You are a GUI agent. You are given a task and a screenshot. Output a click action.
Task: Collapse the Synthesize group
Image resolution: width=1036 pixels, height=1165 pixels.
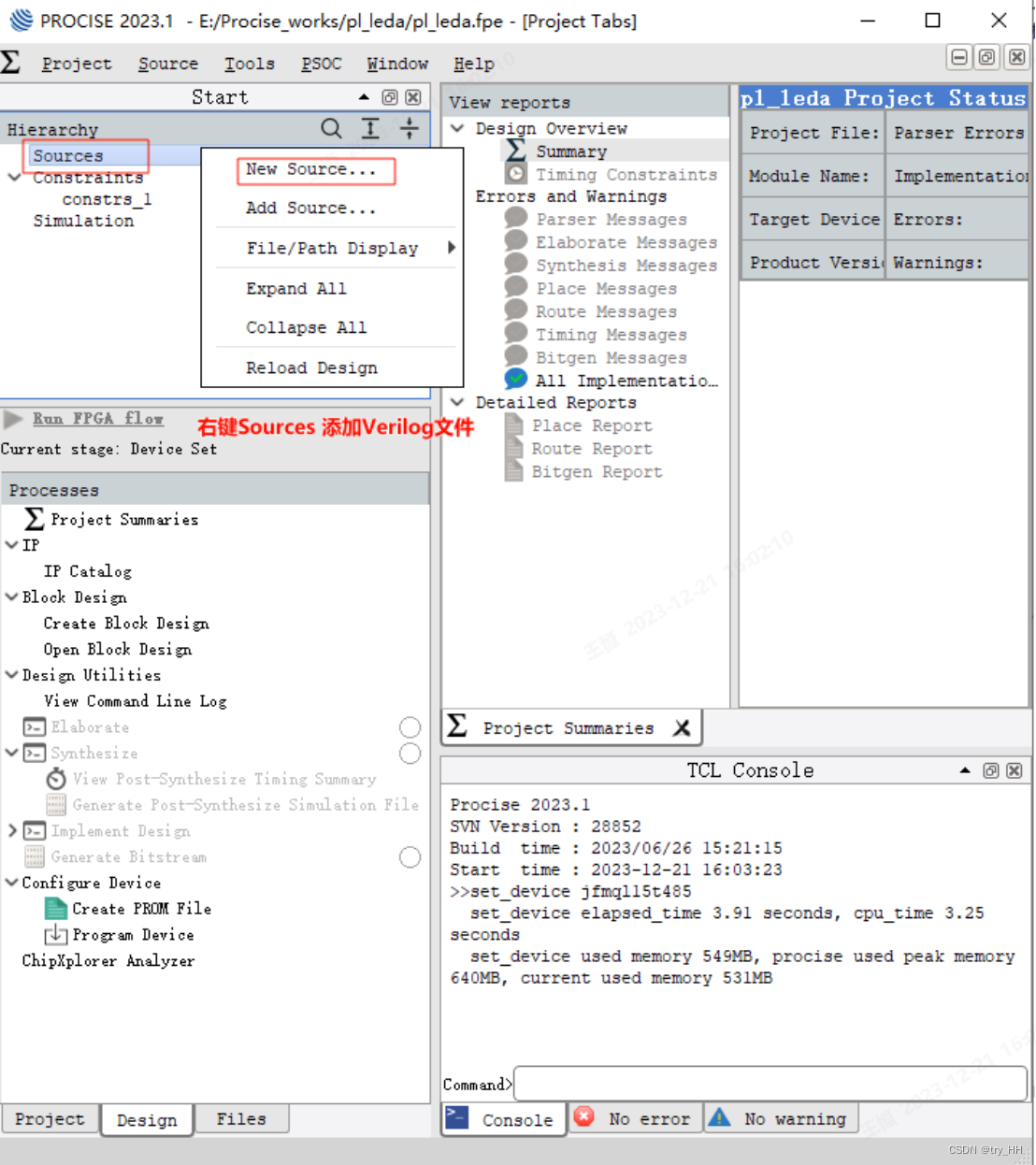[11, 753]
